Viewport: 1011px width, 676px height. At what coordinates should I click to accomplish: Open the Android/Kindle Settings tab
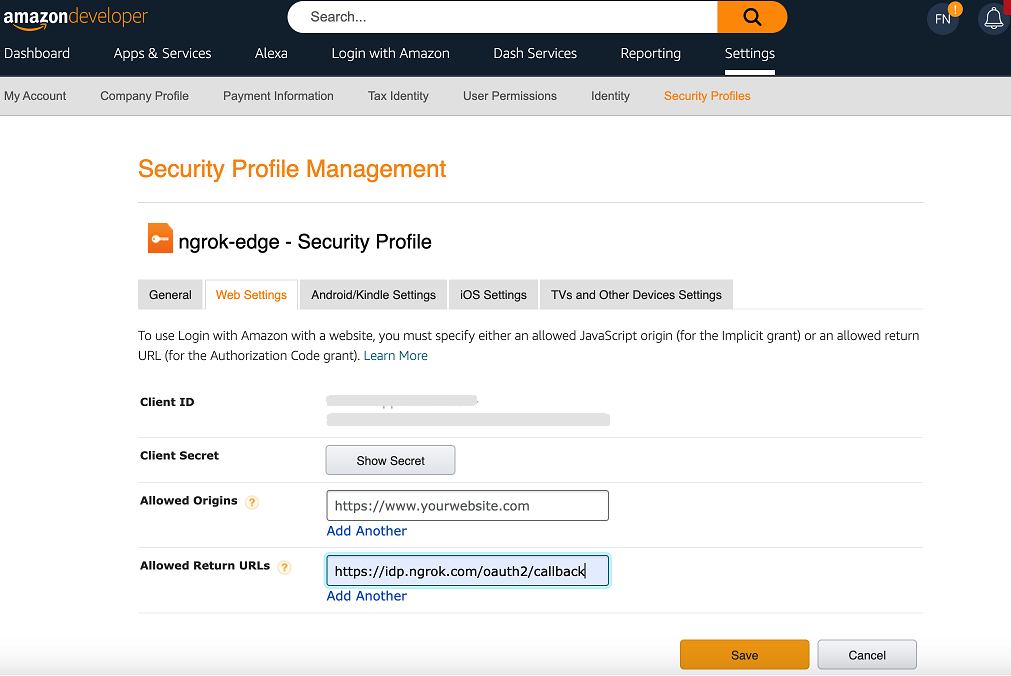tap(373, 295)
